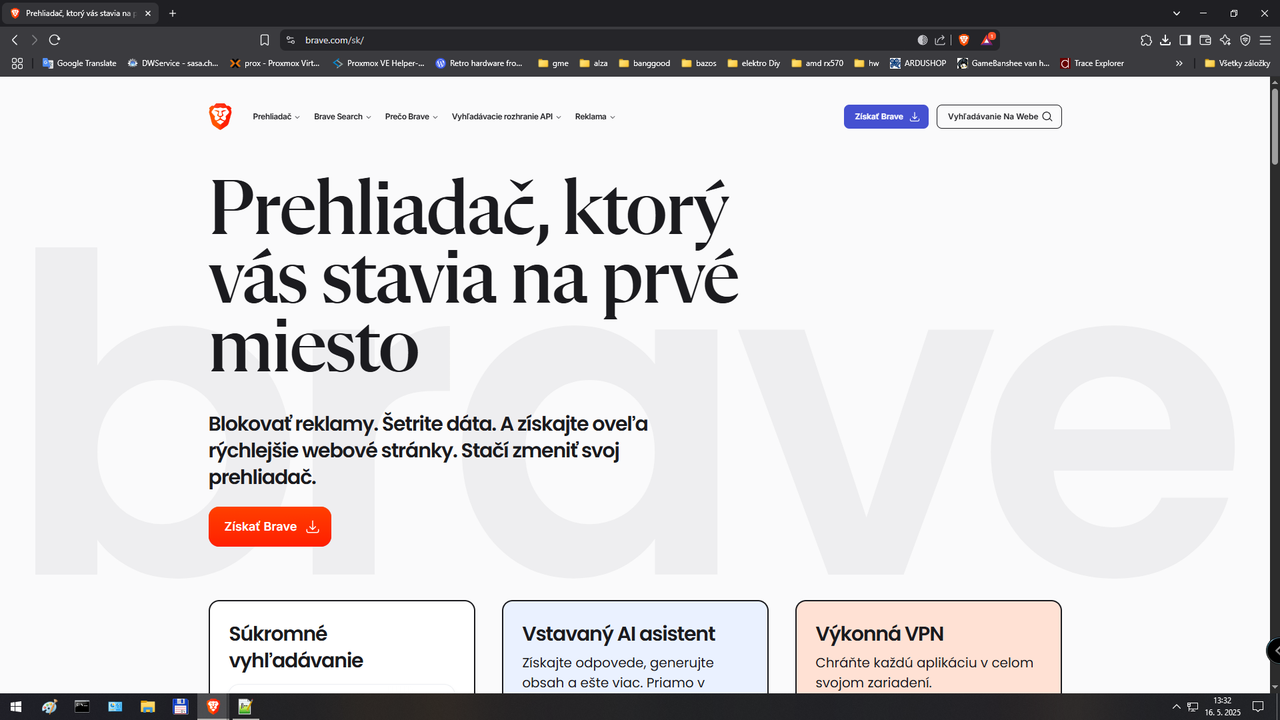Open File Explorer from the taskbar
The height and width of the screenshot is (720, 1280).
click(147, 706)
